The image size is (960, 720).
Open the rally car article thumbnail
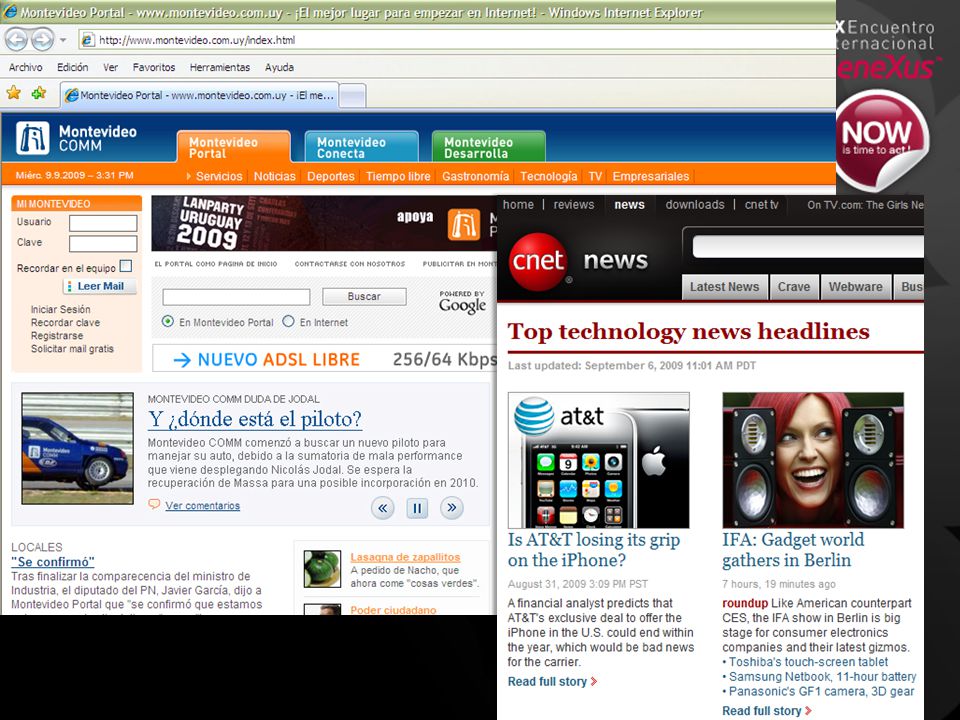[77, 448]
